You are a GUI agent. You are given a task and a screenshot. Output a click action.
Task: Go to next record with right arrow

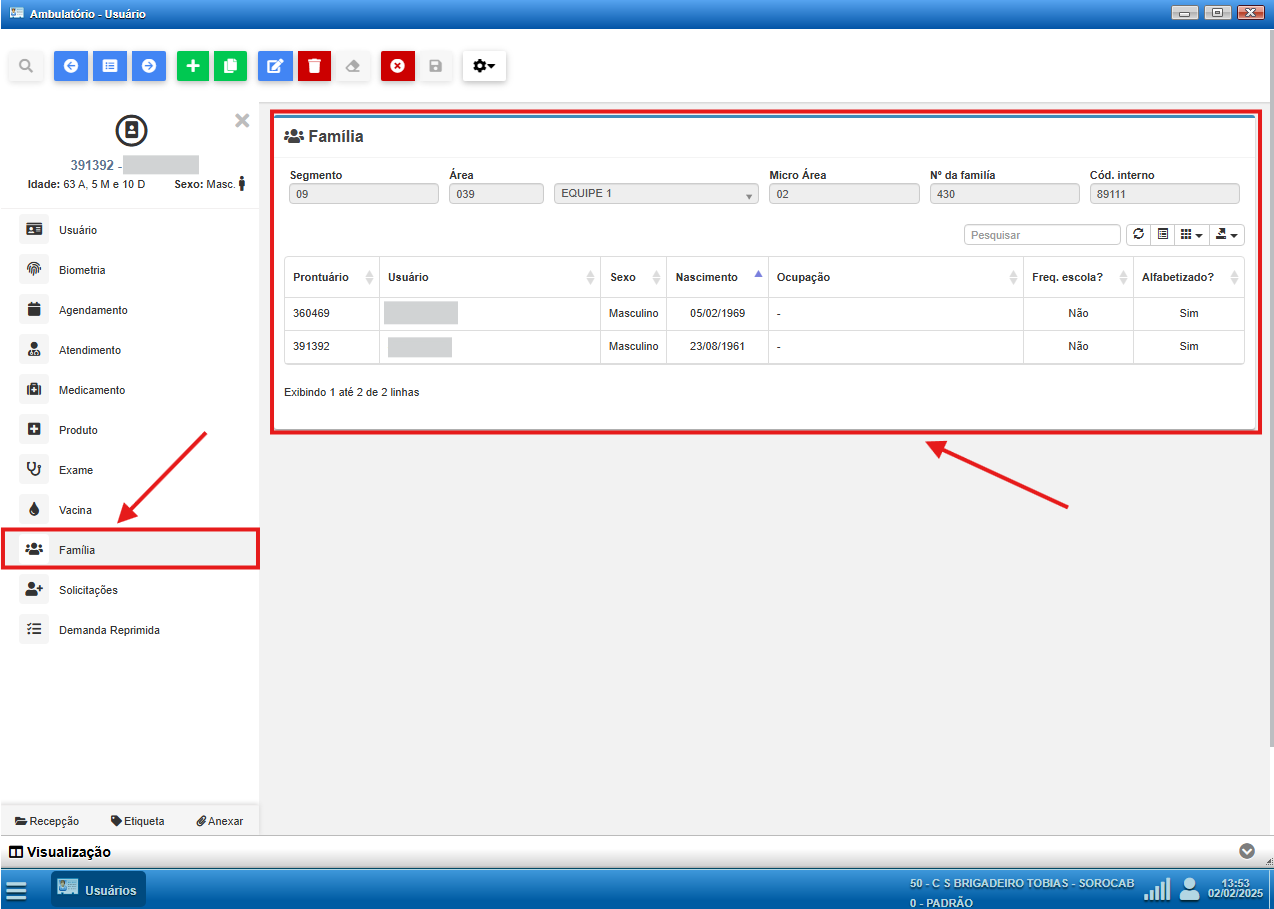[x=149, y=66]
